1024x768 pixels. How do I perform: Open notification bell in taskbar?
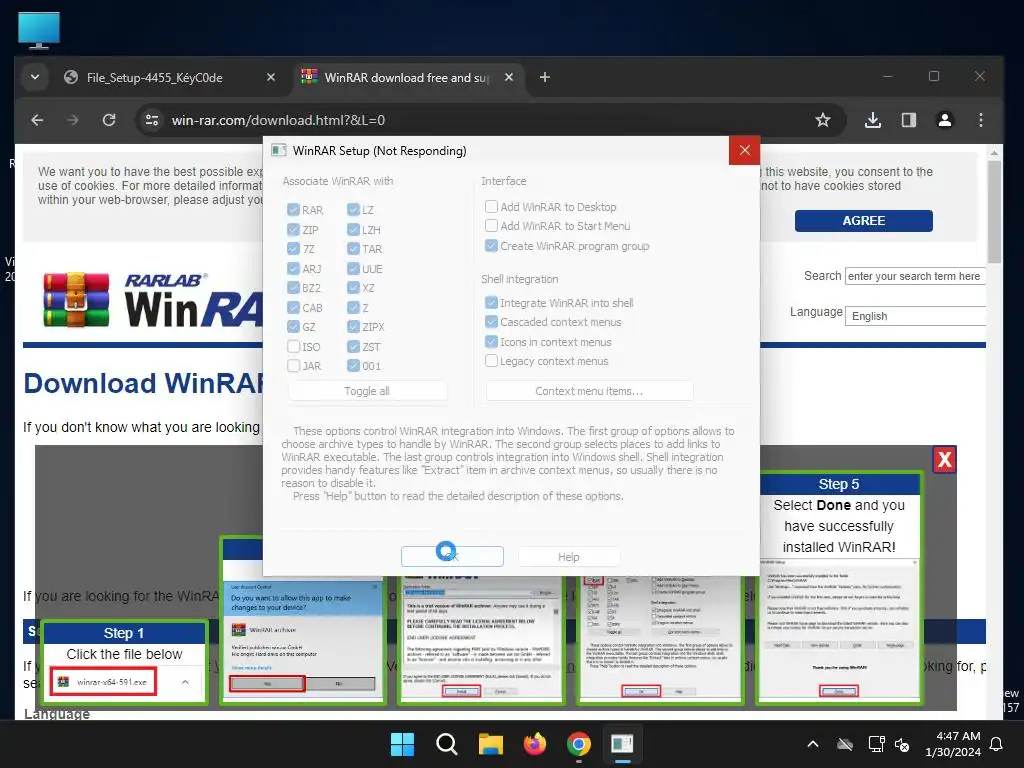[x=997, y=744]
